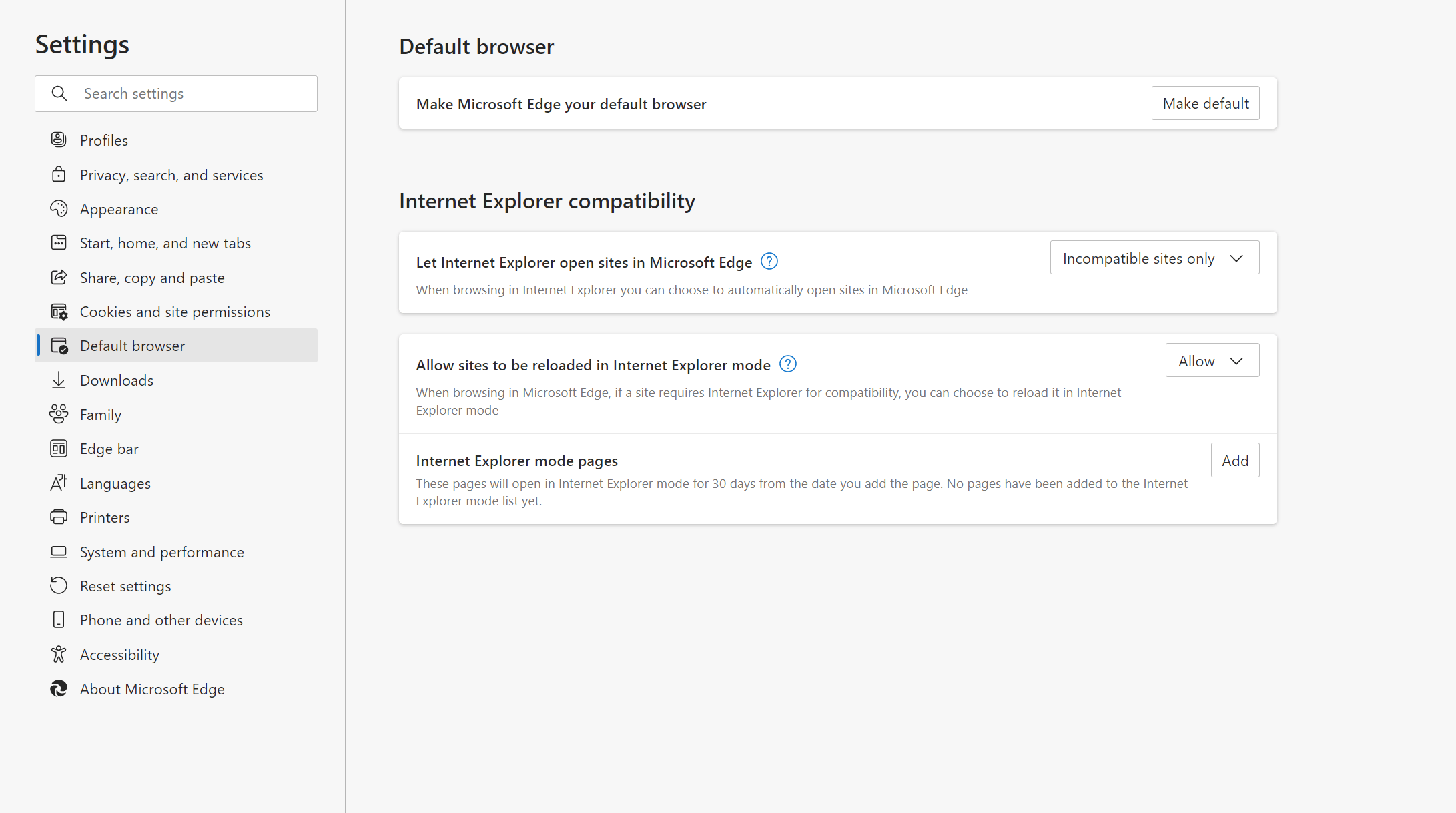
Task: Click the Appearance palette icon
Action: (x=59, y=209)
